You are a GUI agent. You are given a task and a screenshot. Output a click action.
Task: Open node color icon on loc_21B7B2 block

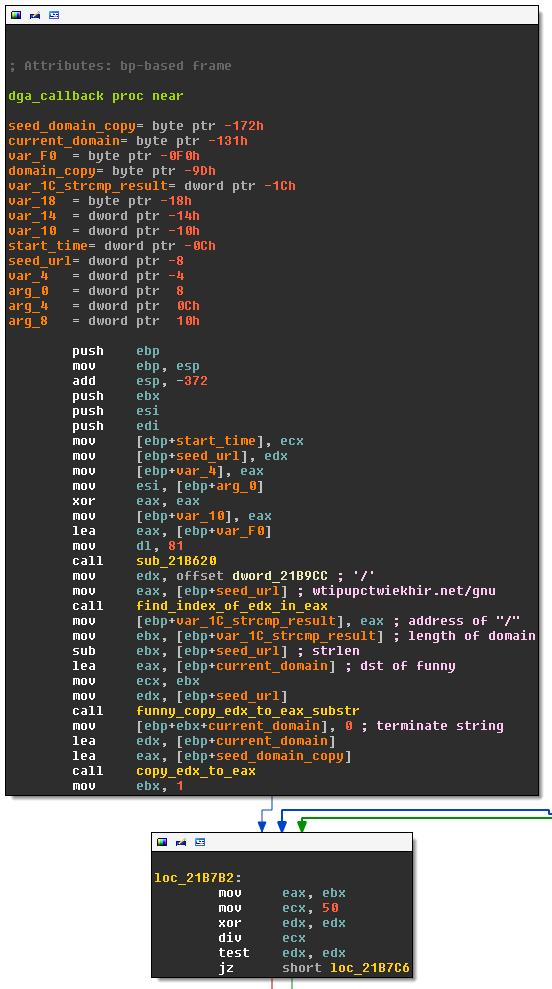[x=162, y=842]
